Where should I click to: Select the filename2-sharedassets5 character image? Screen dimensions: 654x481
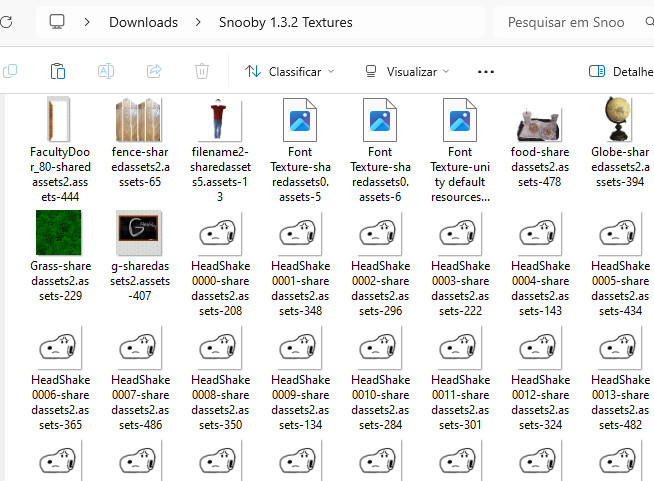(x=219, y=122)
